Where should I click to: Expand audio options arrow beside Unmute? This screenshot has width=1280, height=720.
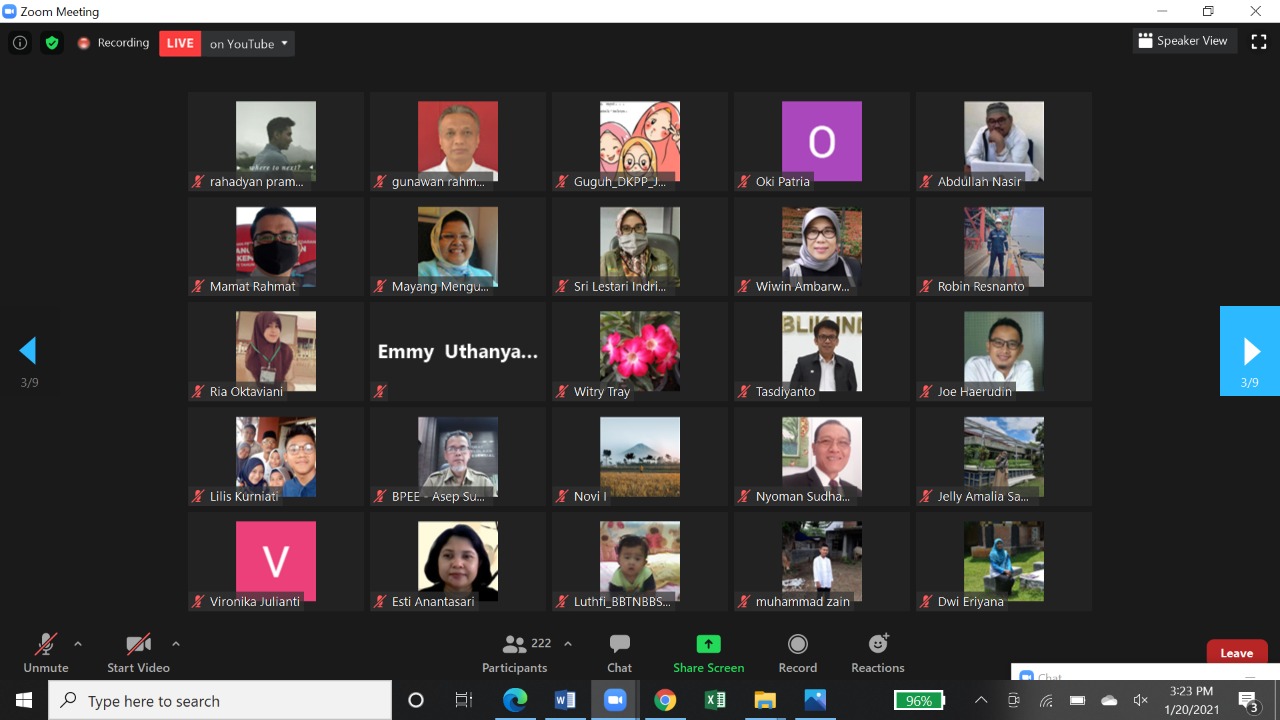pyautogui.click(x=78, y=644)
